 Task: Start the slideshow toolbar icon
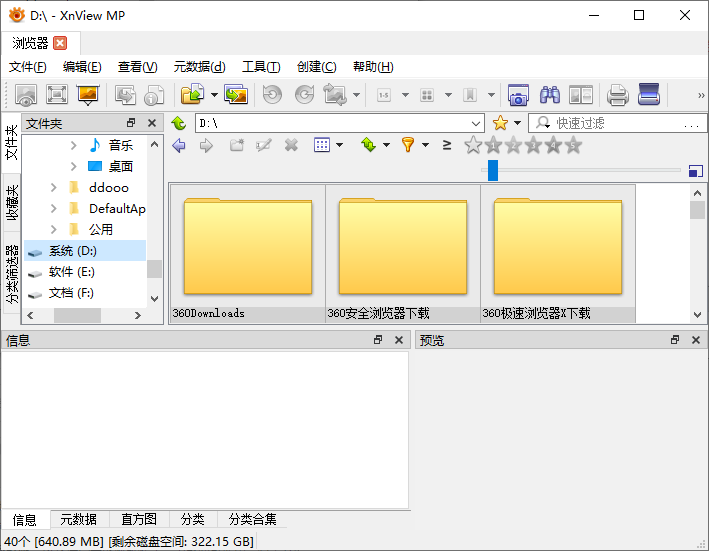pyautogui.click(x=88, y=95)
